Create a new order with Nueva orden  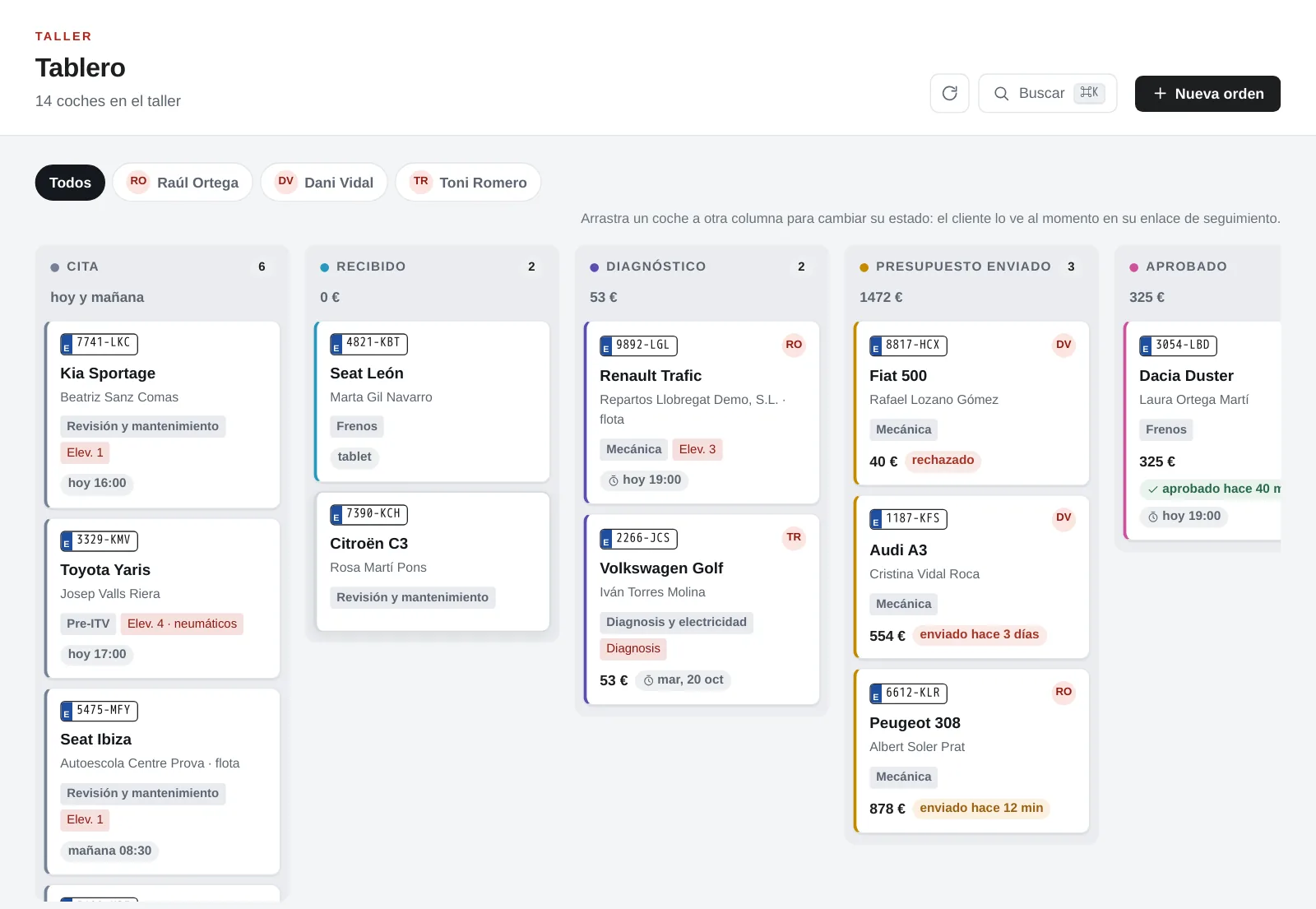coord(1207,94)
